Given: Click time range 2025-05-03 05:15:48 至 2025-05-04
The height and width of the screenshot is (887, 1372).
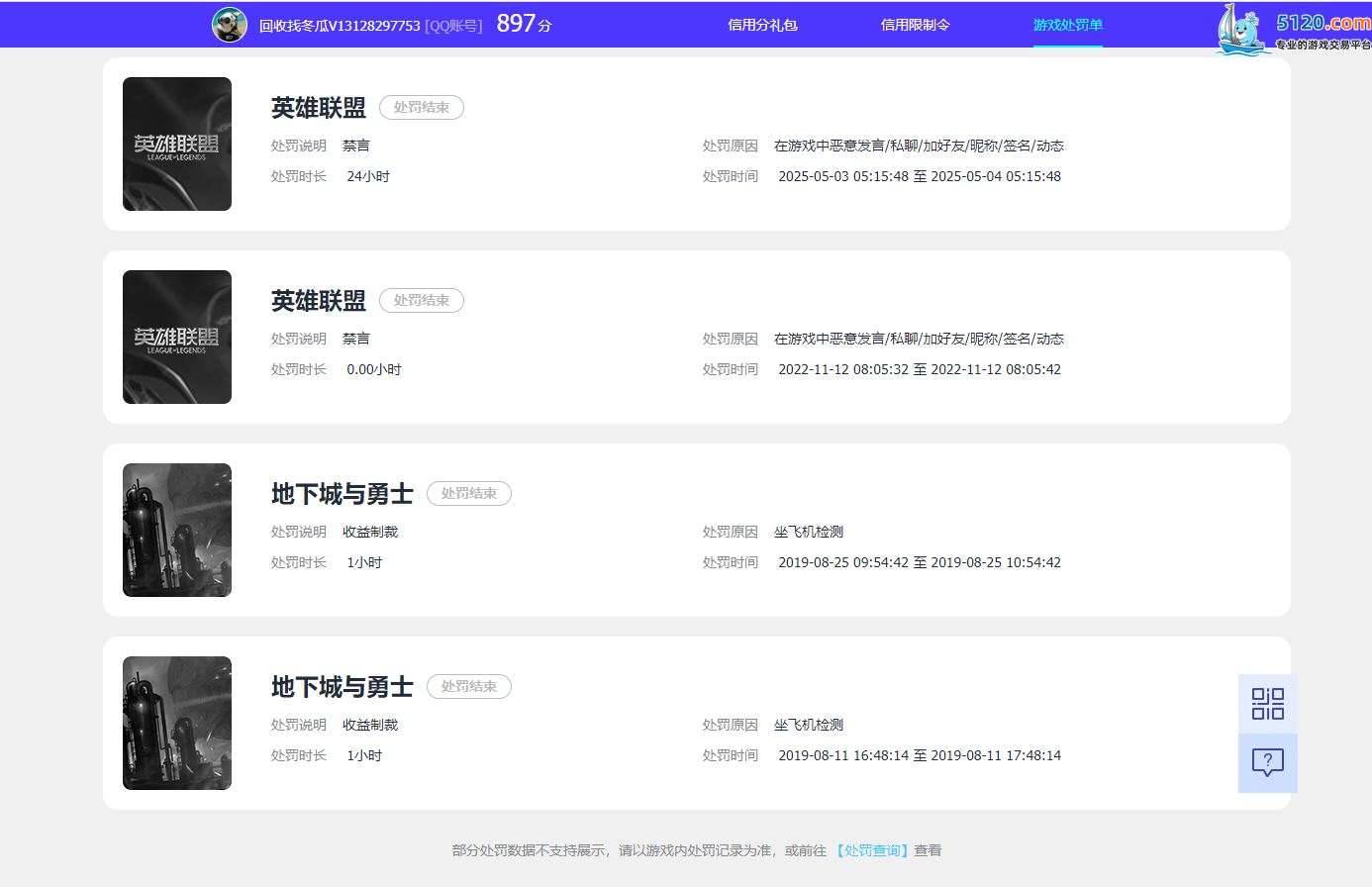Looking at the screenshot, I should coord(920,176).
